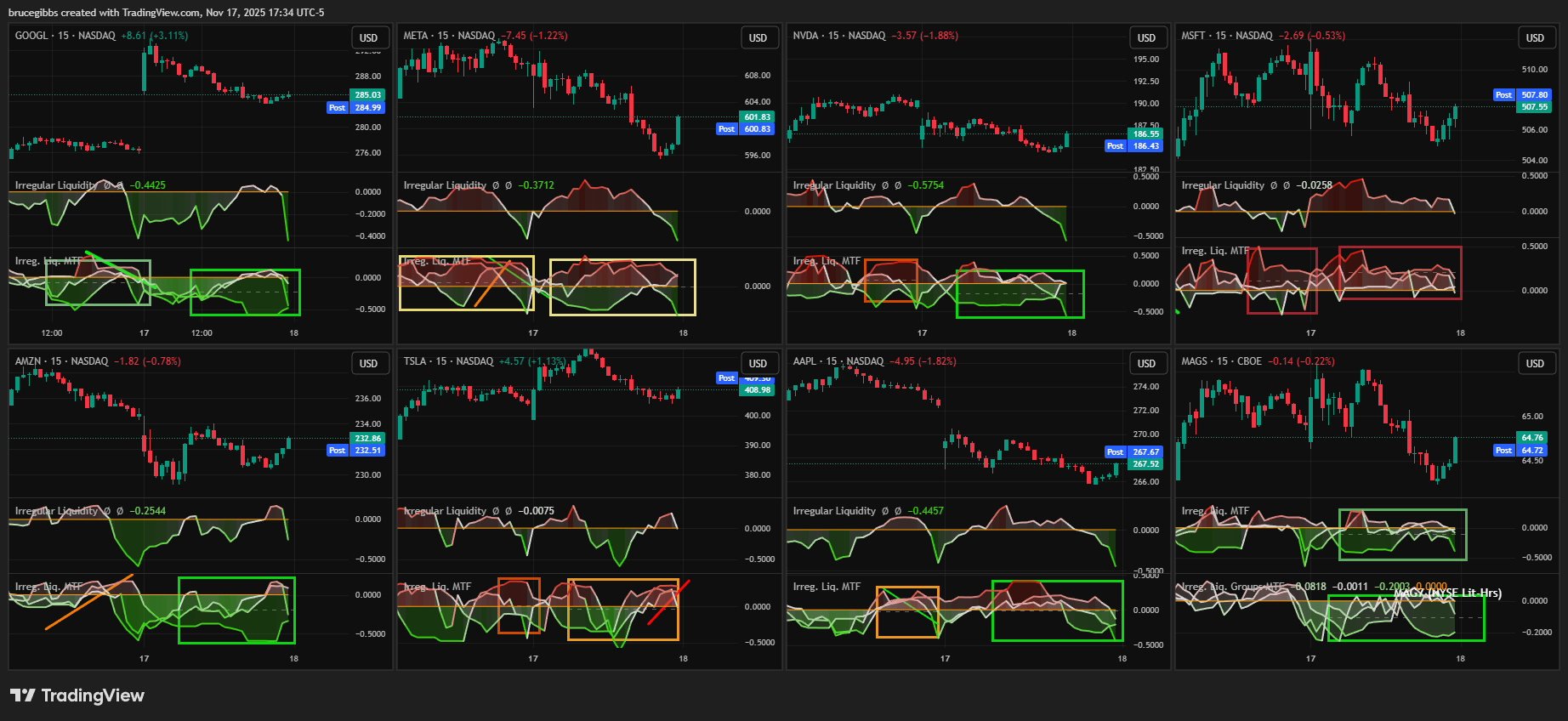Select the orange trendline in AMZN MTF pane
The width and height of the screenshot is (1568, 721).
[89, 602]
